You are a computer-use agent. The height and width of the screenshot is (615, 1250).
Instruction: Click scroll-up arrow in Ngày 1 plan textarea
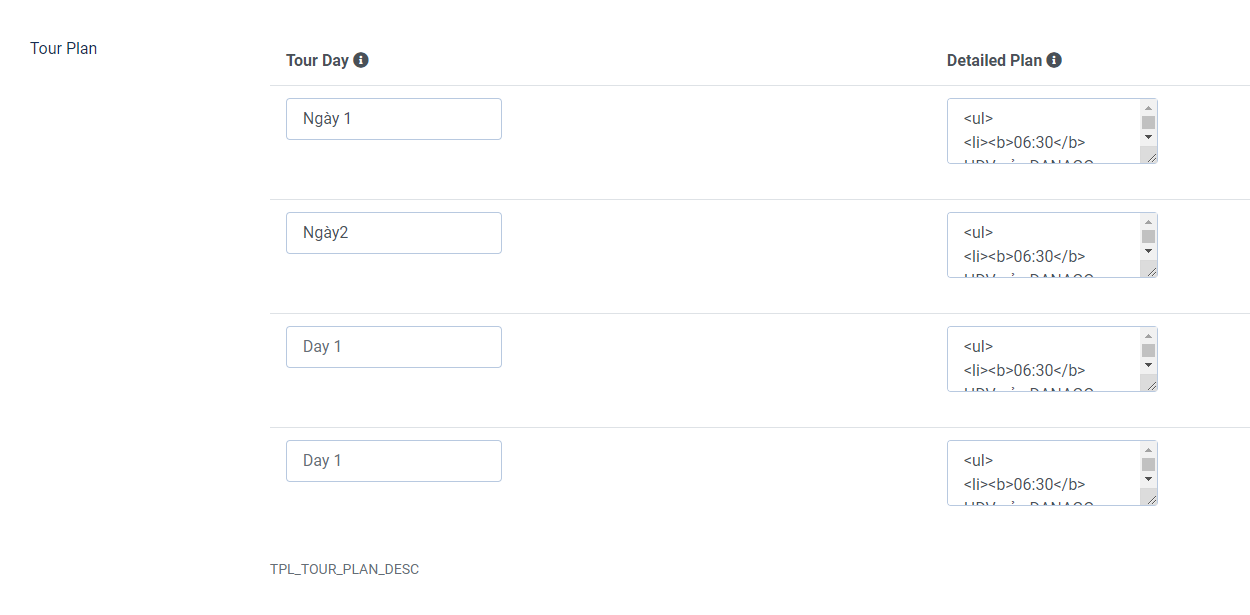coord(1148,108)
